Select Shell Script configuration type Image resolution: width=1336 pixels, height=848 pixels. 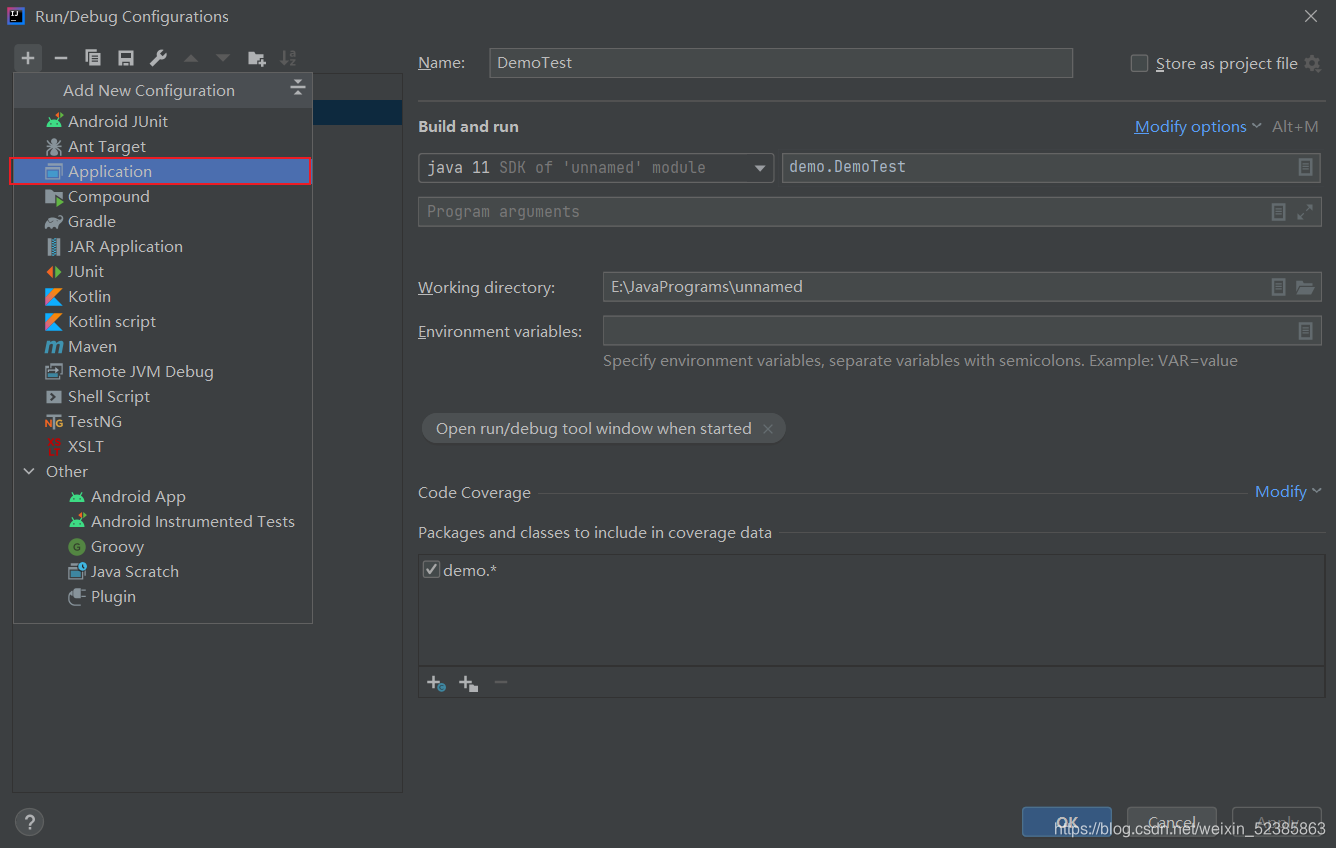[163, 396]
